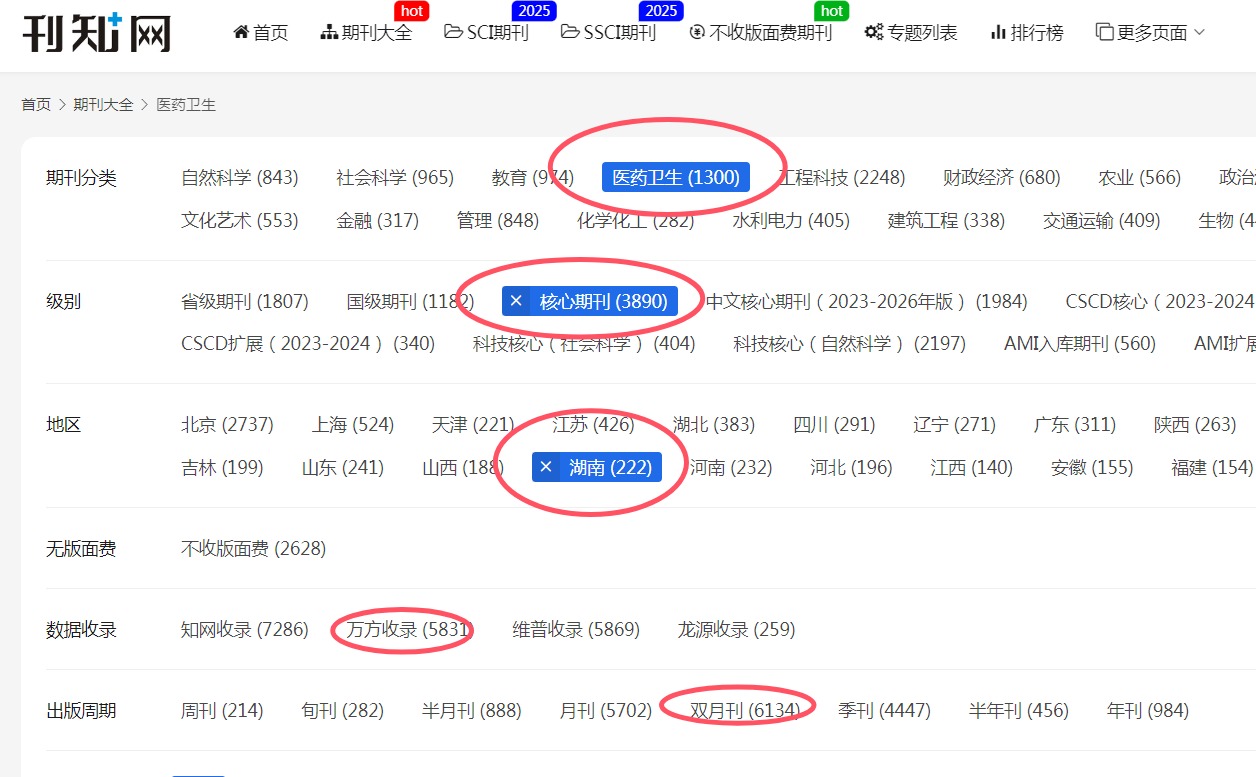Open the SSCI期刊 navigation item
The height and width of the screenshot is (777, 1256).
[609, 33]
